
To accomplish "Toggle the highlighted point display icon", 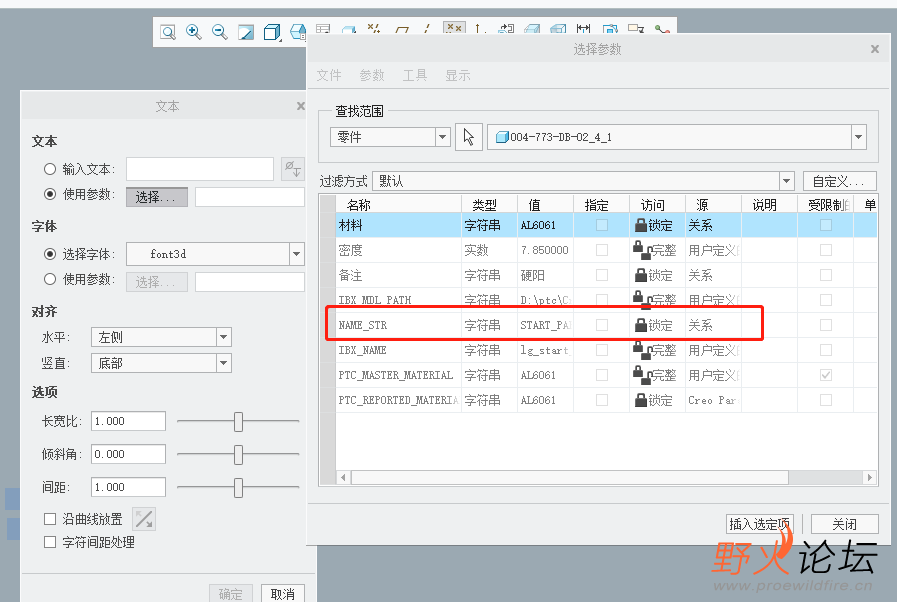I will click(x=454, y=28).
